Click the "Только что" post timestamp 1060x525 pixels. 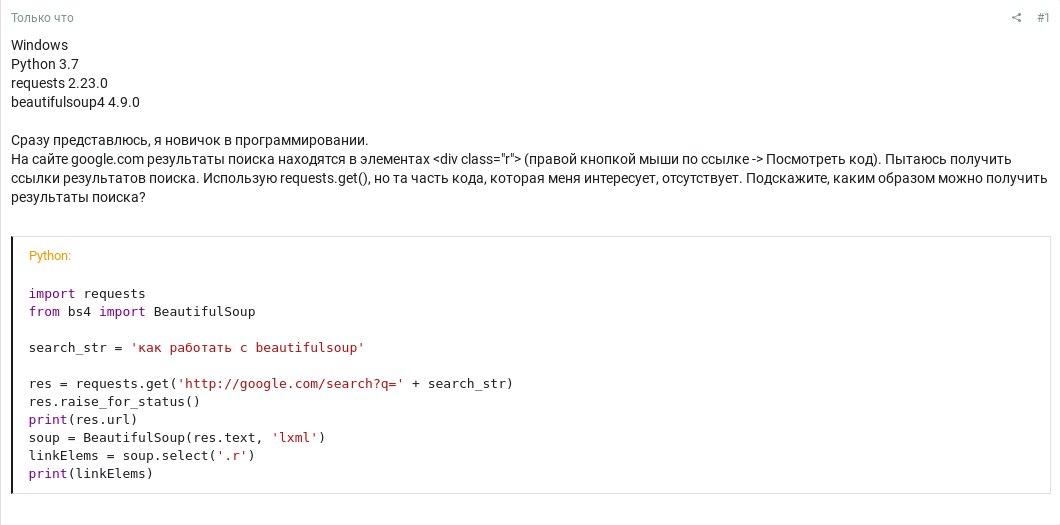(42, 18)
